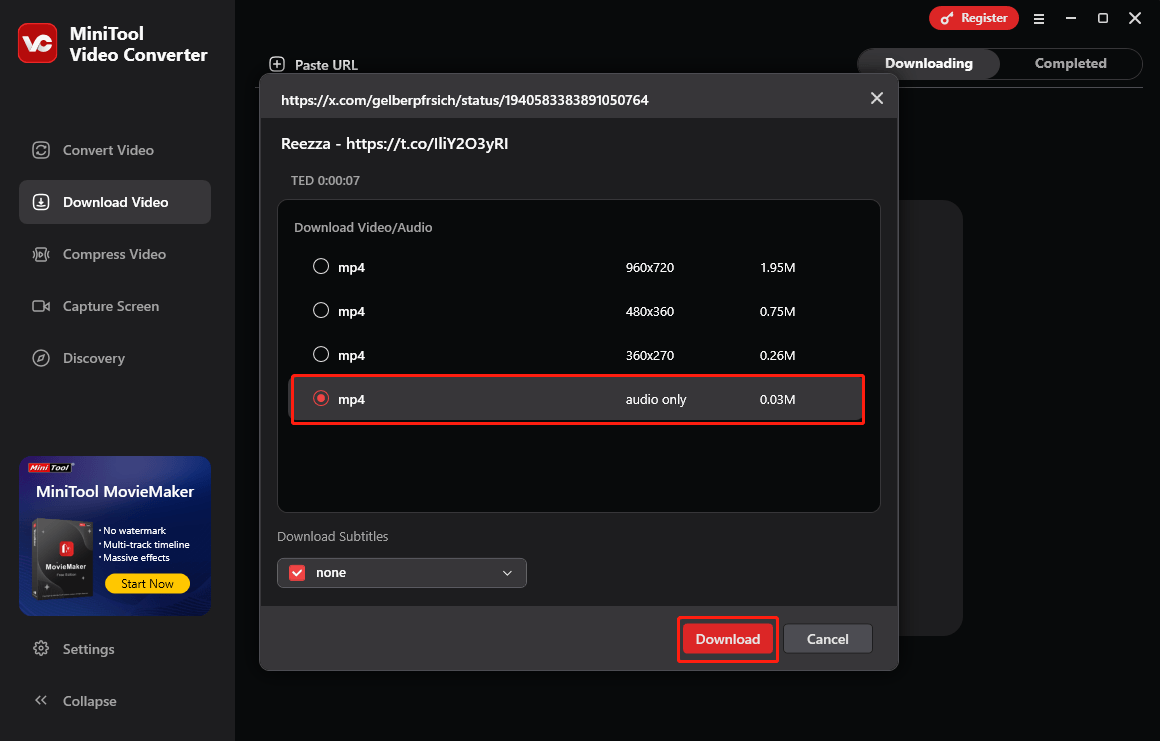Viewport: 1160px width, 741px height.
Task: Click the MiniTool MovieMaker ad title
Action: tap(115, 492)
